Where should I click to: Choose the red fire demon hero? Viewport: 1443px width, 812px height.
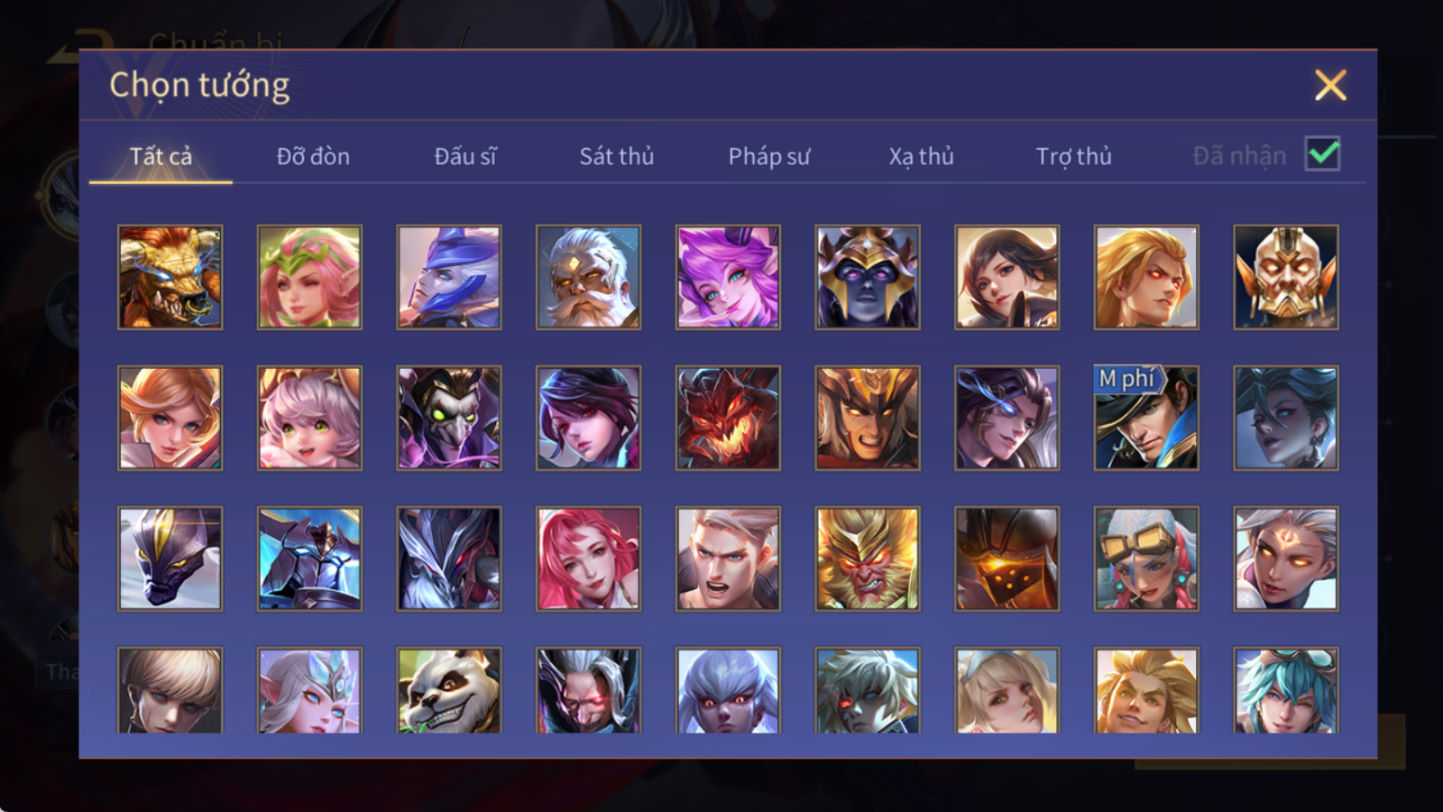[728, 418]
